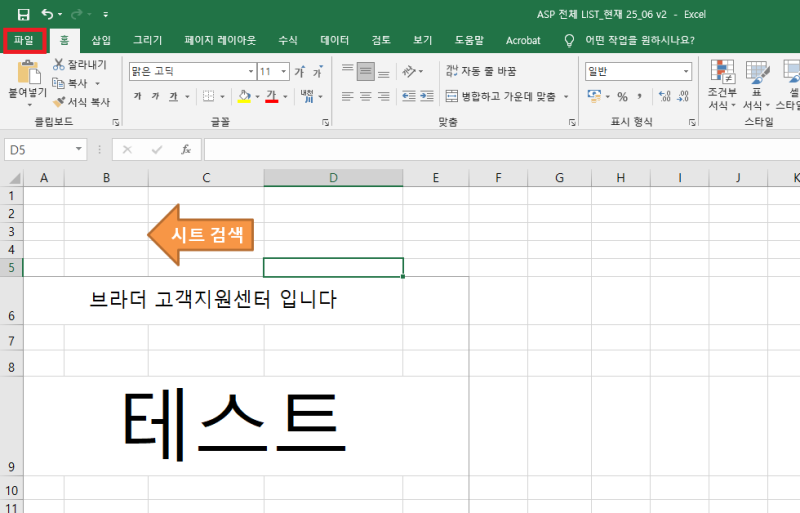The image size is (800, 513).
Task: Click the 붙여넣기 paste icon
Action: (29, 72)
